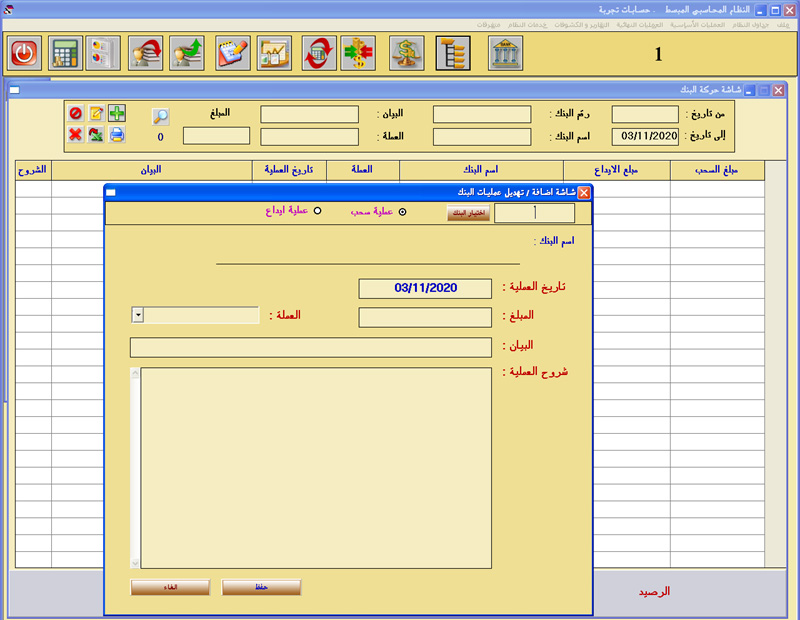This screenshot has height=620, width=800.
Task: Select the عملية سحب radio button
Action: [402, 212]
